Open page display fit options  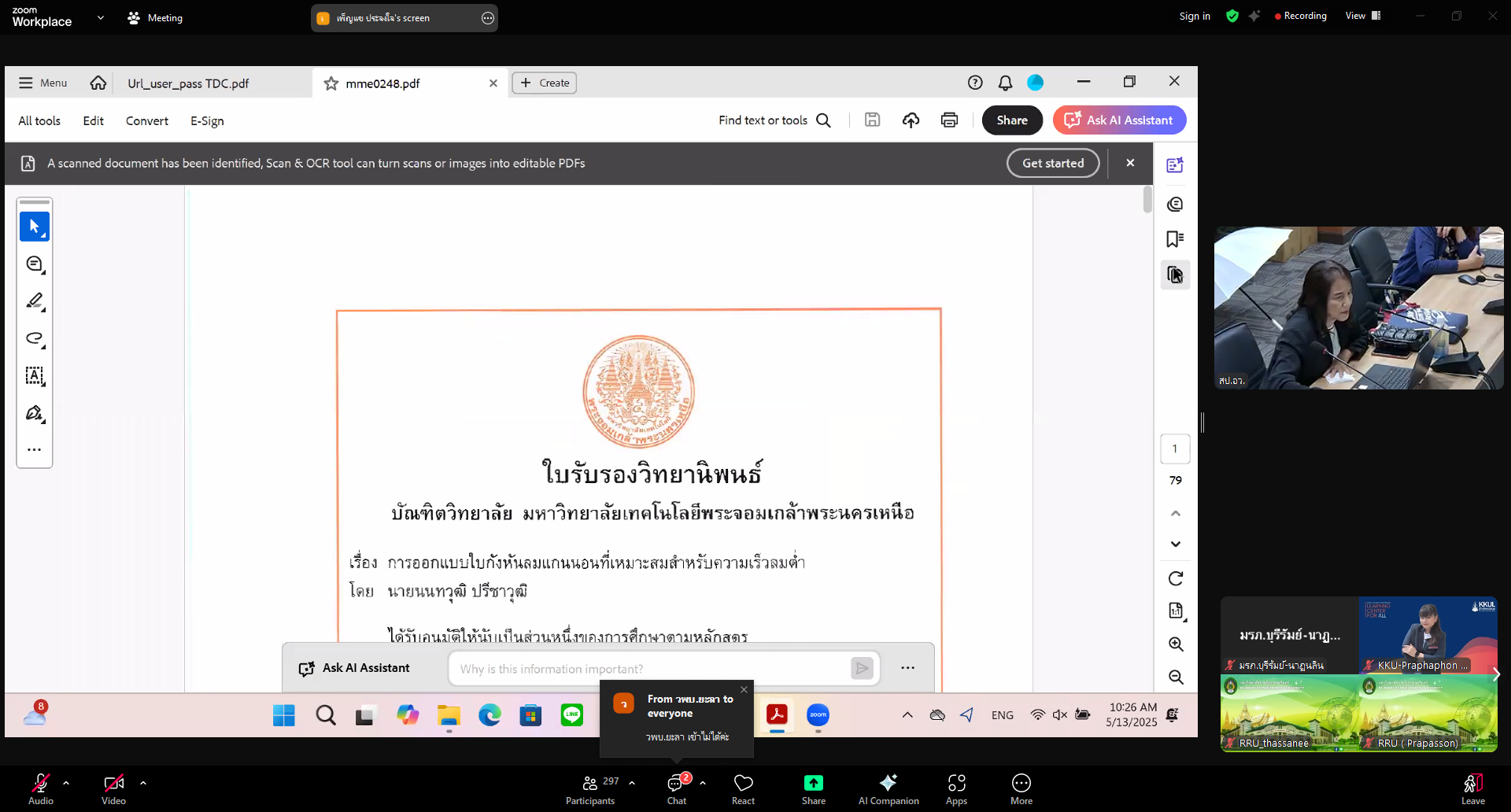click(x=1176, y=611)
